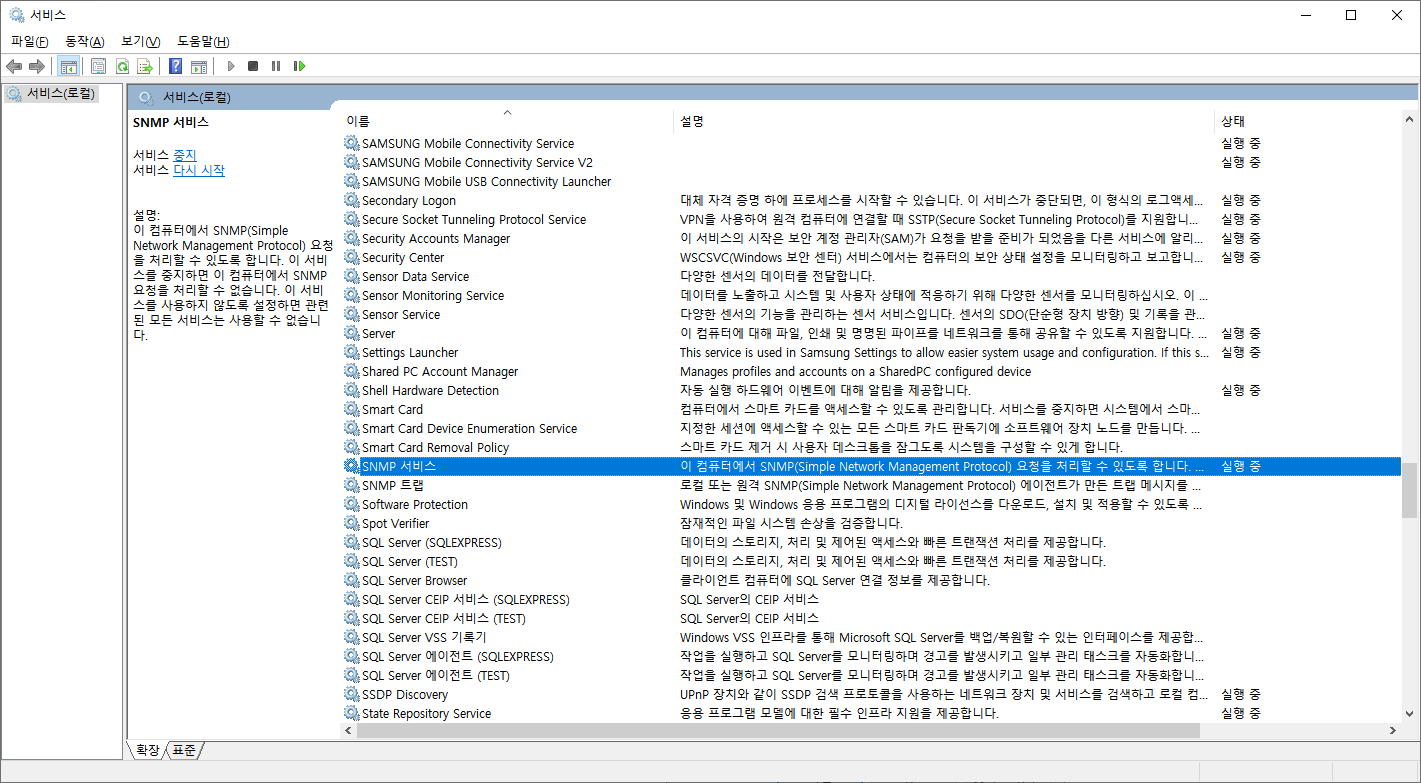Viewport: 1421px width, 783px height.
Task: Click gear icon of State Repository Service
Action: pos(351,713)
